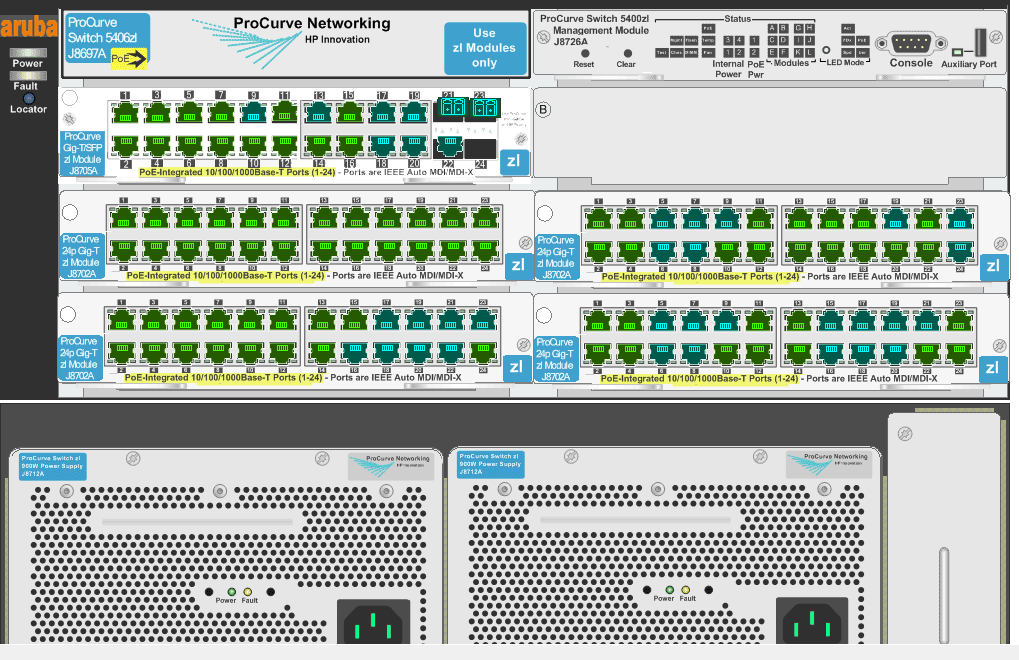Screen dimensions: 1019x660
Task: Click the AC power socket on the left power supply
Action: 373,624
